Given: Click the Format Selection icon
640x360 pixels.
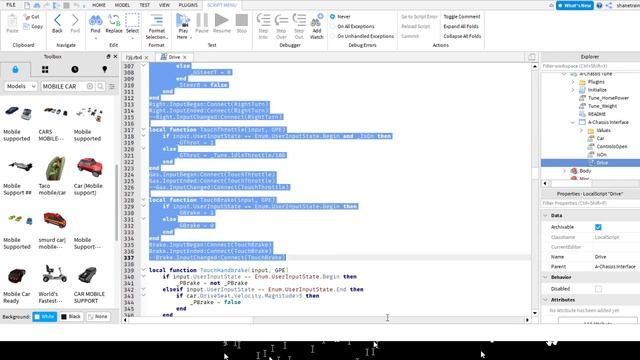Looking at the screenshot, I should [157, 20].
